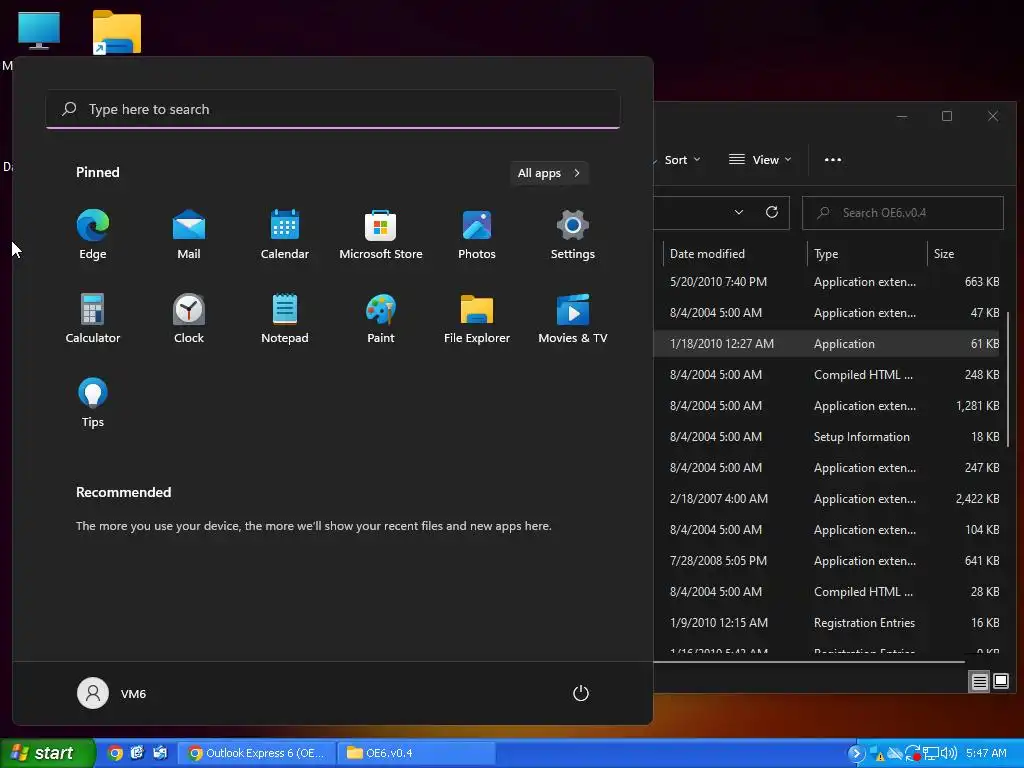
Task: Click the Explorer horizontal scrollbar
Action: (x=808, y=662)
